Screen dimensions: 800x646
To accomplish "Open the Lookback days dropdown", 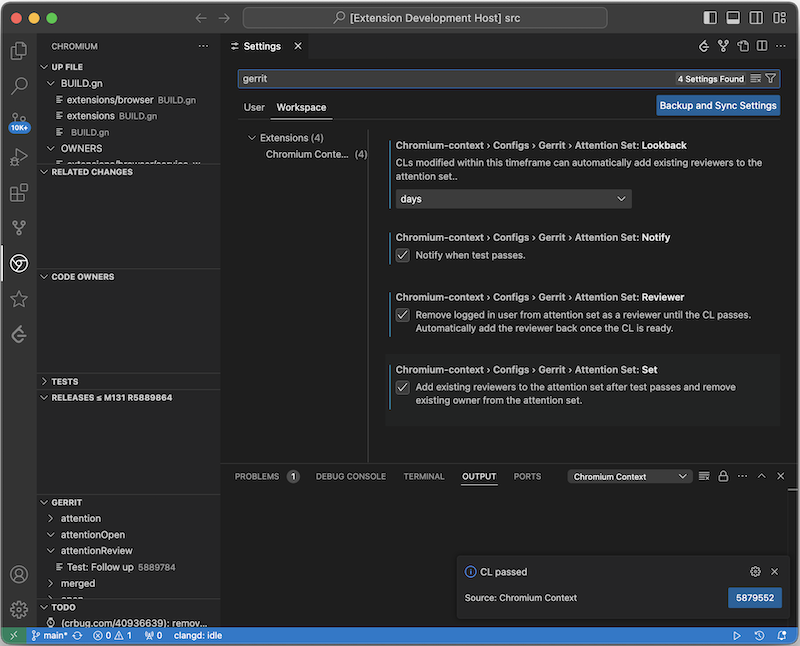I will click(x=513, y=199).
